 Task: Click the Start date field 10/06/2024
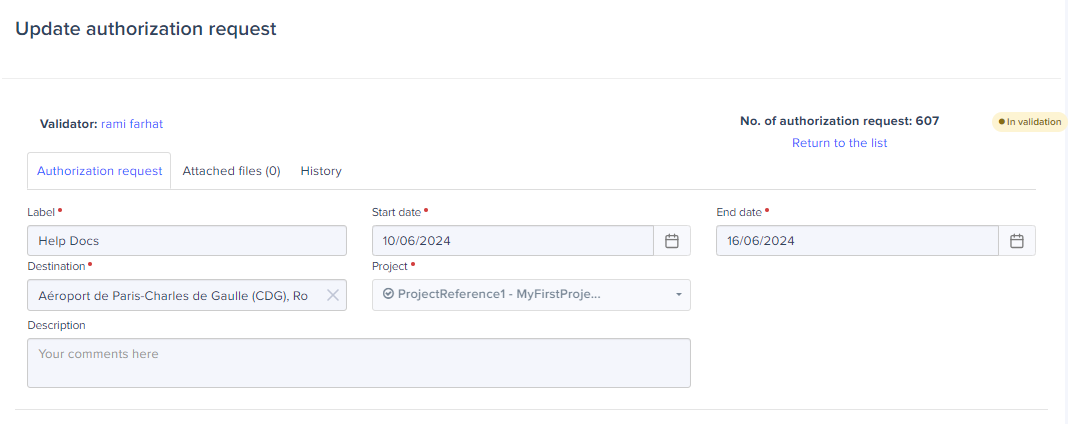tap(512, 241)
